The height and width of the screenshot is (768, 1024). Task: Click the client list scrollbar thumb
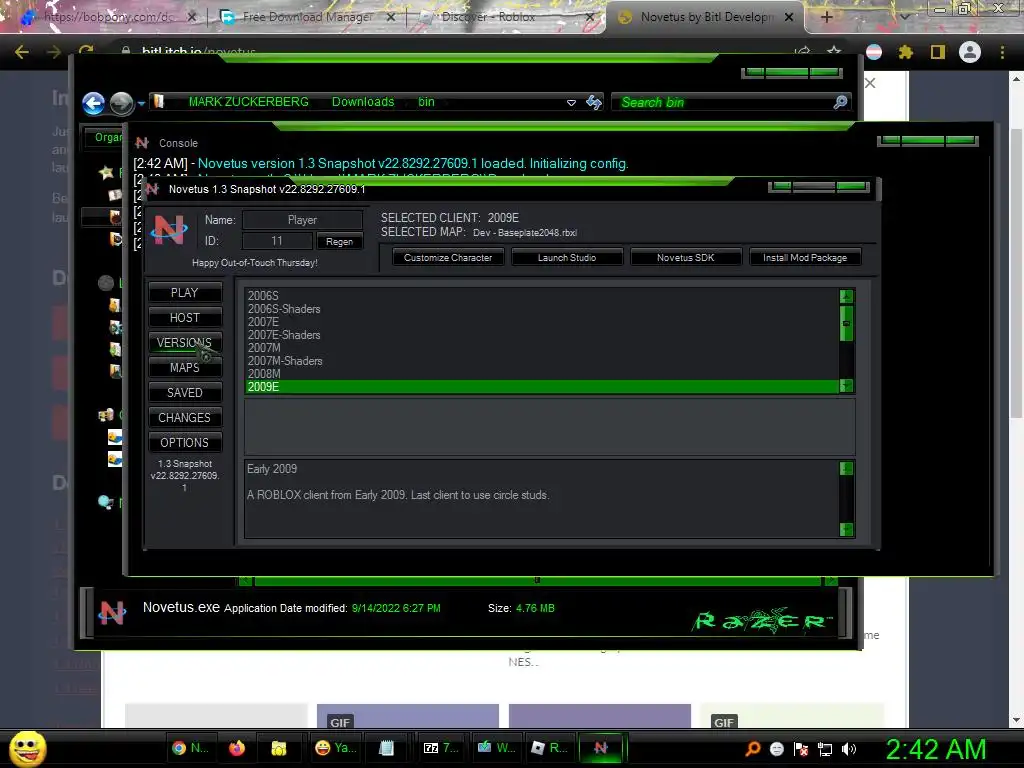tap(846, 323)
